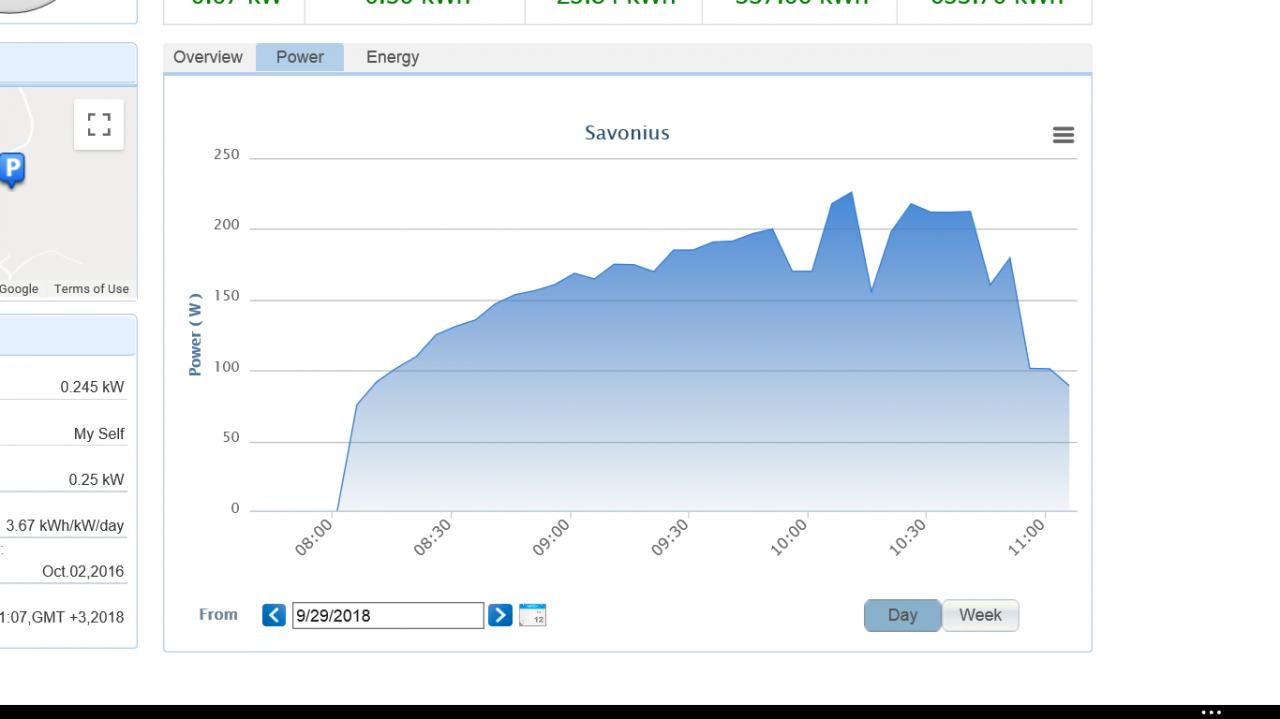The height and width of the screenshot is (719, 1280).
Task: Go to next day arrow
Action: [x=500, y=615]
